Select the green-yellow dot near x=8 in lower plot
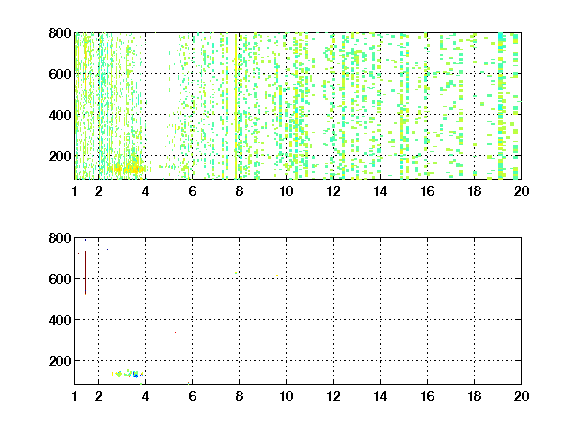The image size is (576, 432). point(236,273)
